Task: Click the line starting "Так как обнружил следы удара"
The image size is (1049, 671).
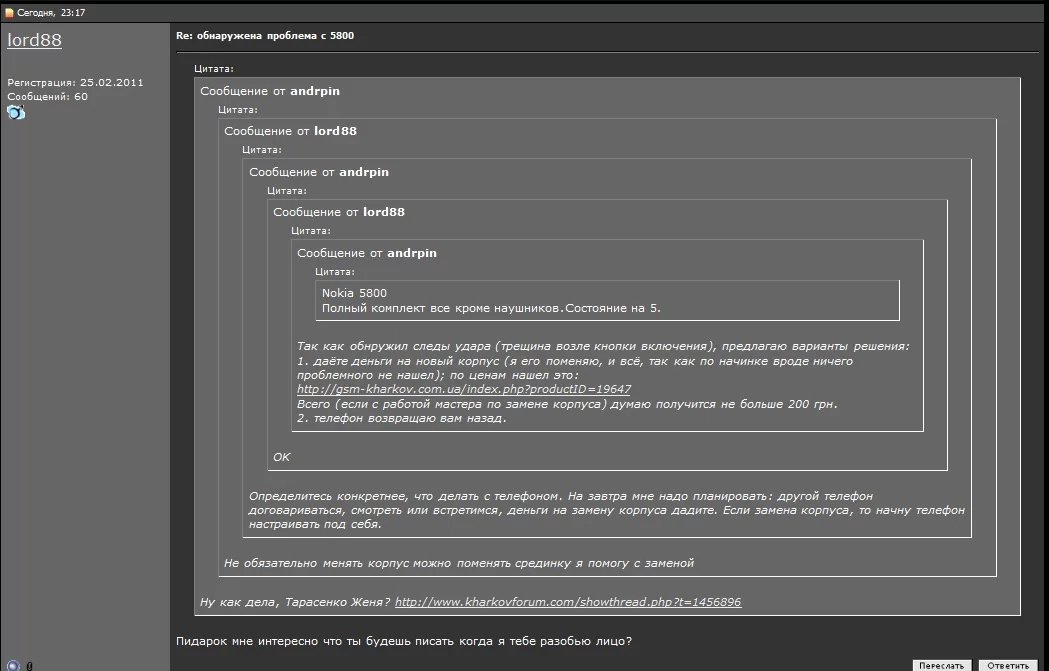Action: 603,347
